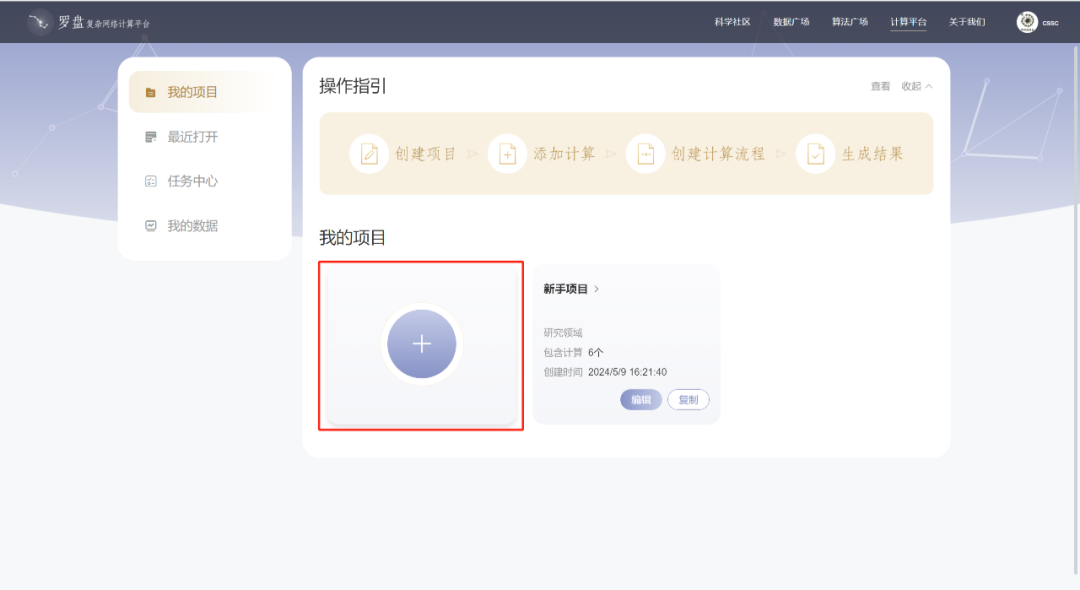Click the chevron next to 新手项目
Viewport: 1080px width, 590px height.
[596, 289]
